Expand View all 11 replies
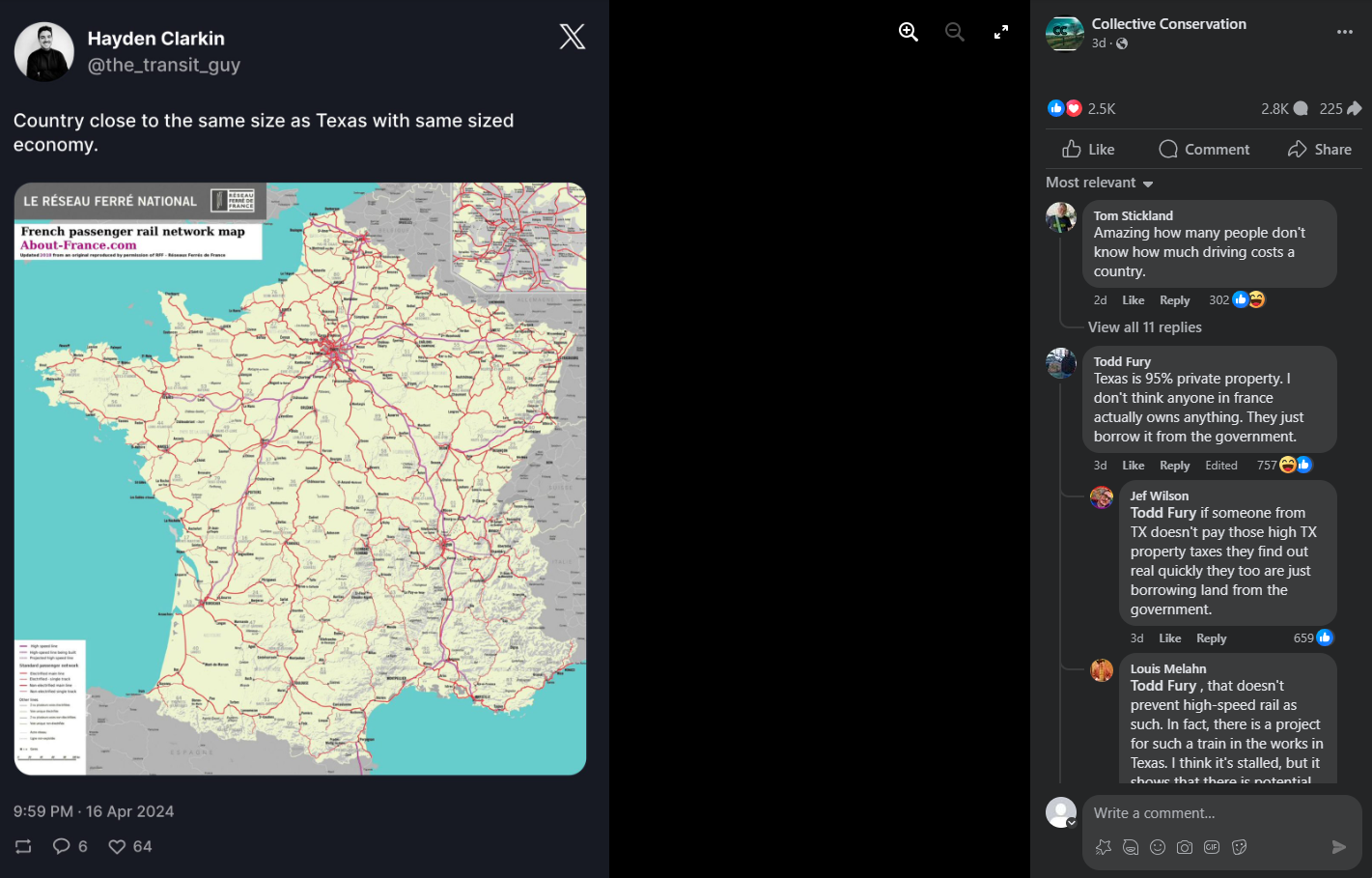This screenshot has width=1372, height=878. pyautogui.click(x=1144, y=327)
